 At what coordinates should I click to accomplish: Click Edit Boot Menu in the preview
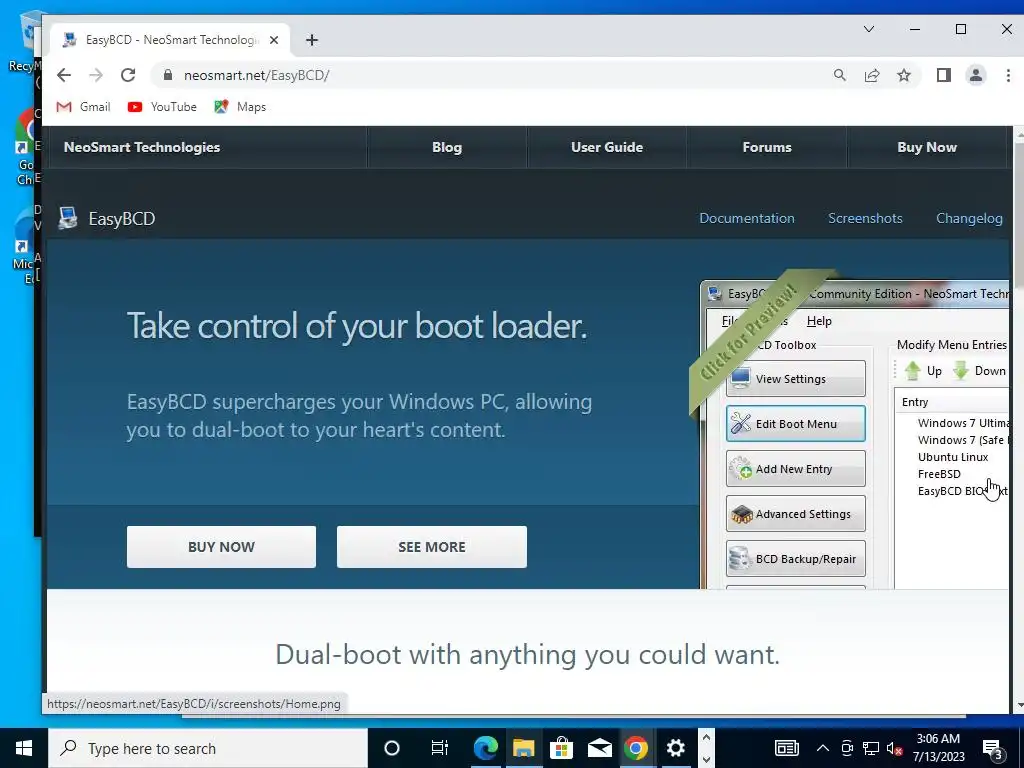(x=795, y=424)
